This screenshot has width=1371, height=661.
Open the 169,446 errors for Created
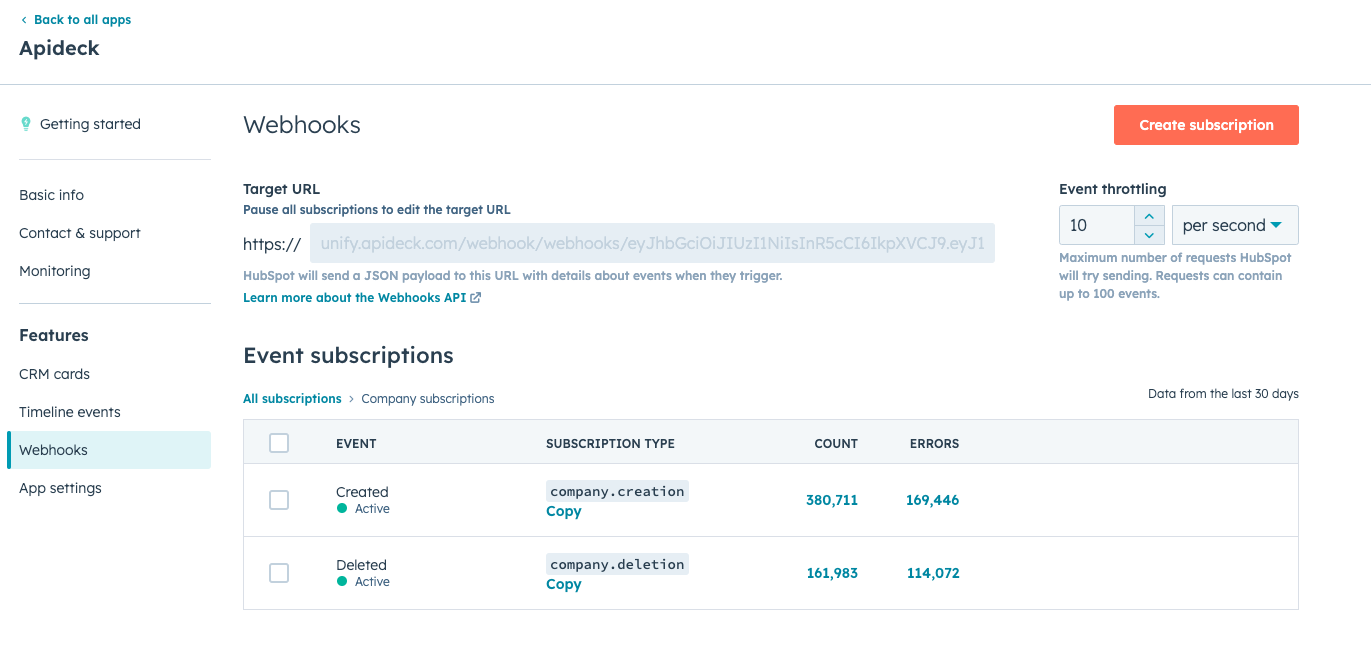(932, 500)
